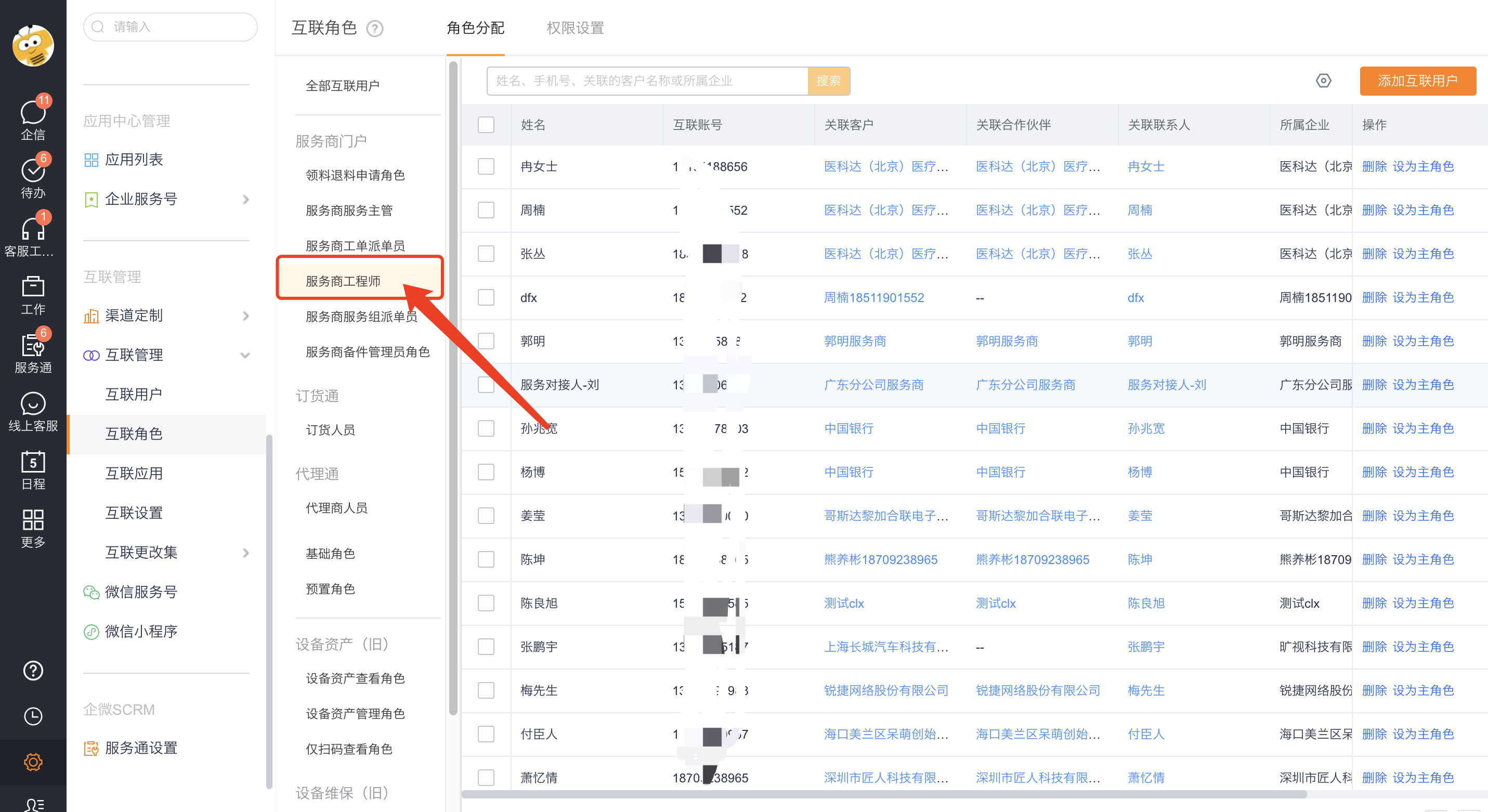1488x812 pixels.
Task: Select the 服务商工程师 role
Action: (x=343, y=281)
